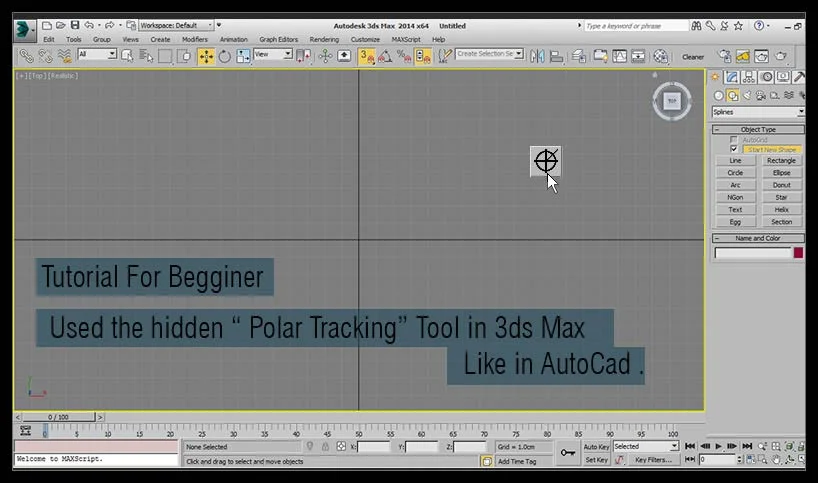This screenshot has height=483, width=818.
Task: Open the View reference coordinate dropdown
Action: click(x=273, y=54)
